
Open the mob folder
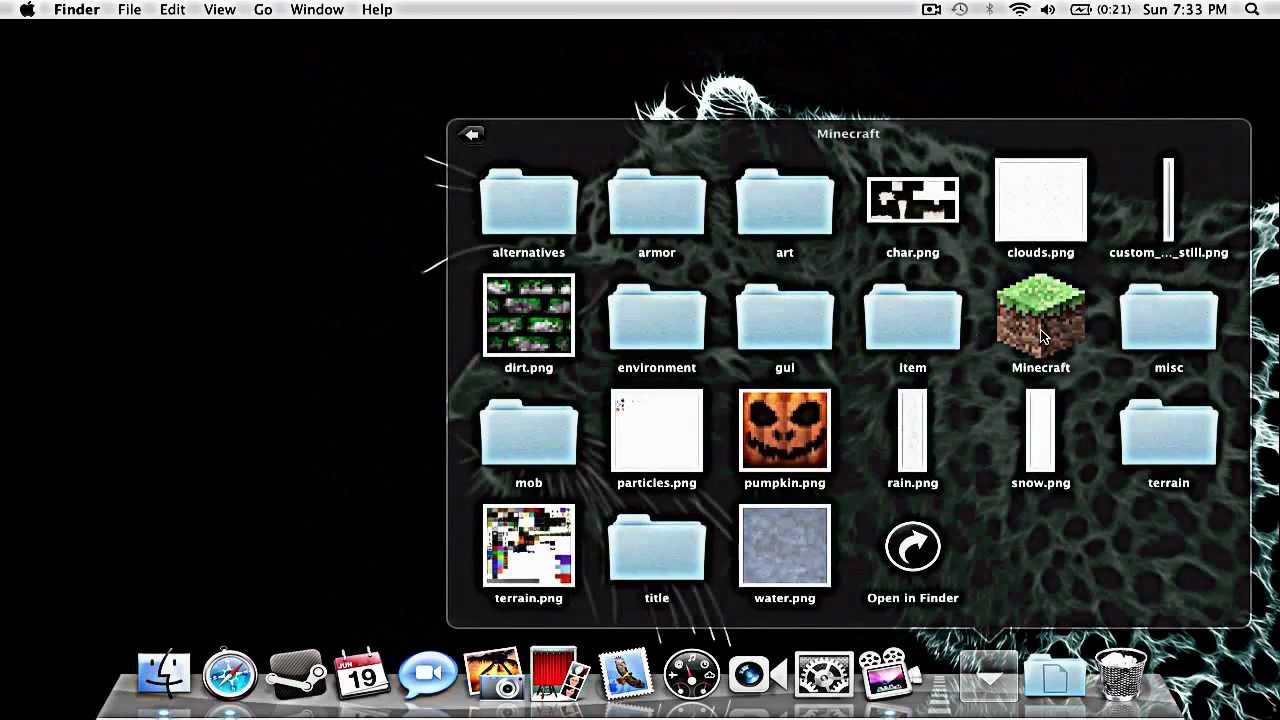(528, 433)
